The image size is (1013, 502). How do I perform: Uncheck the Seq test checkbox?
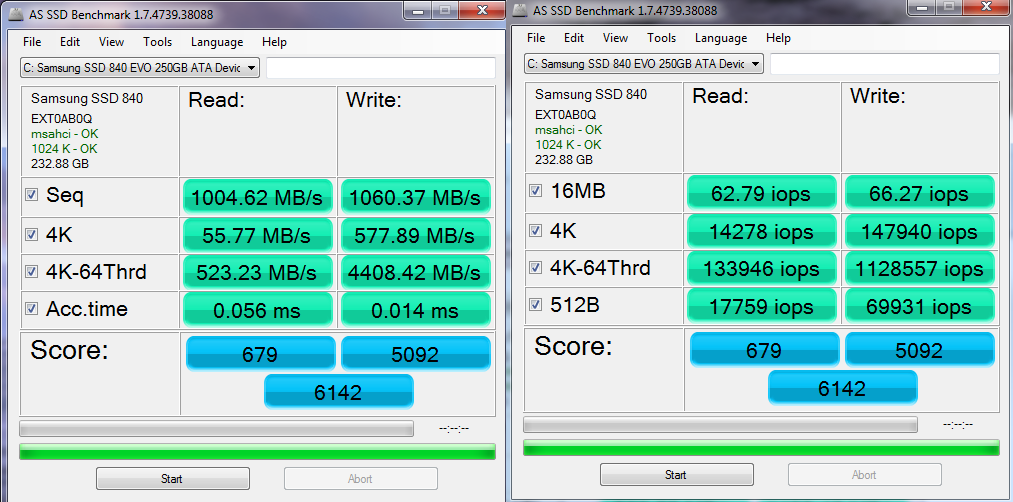point(32,194)
